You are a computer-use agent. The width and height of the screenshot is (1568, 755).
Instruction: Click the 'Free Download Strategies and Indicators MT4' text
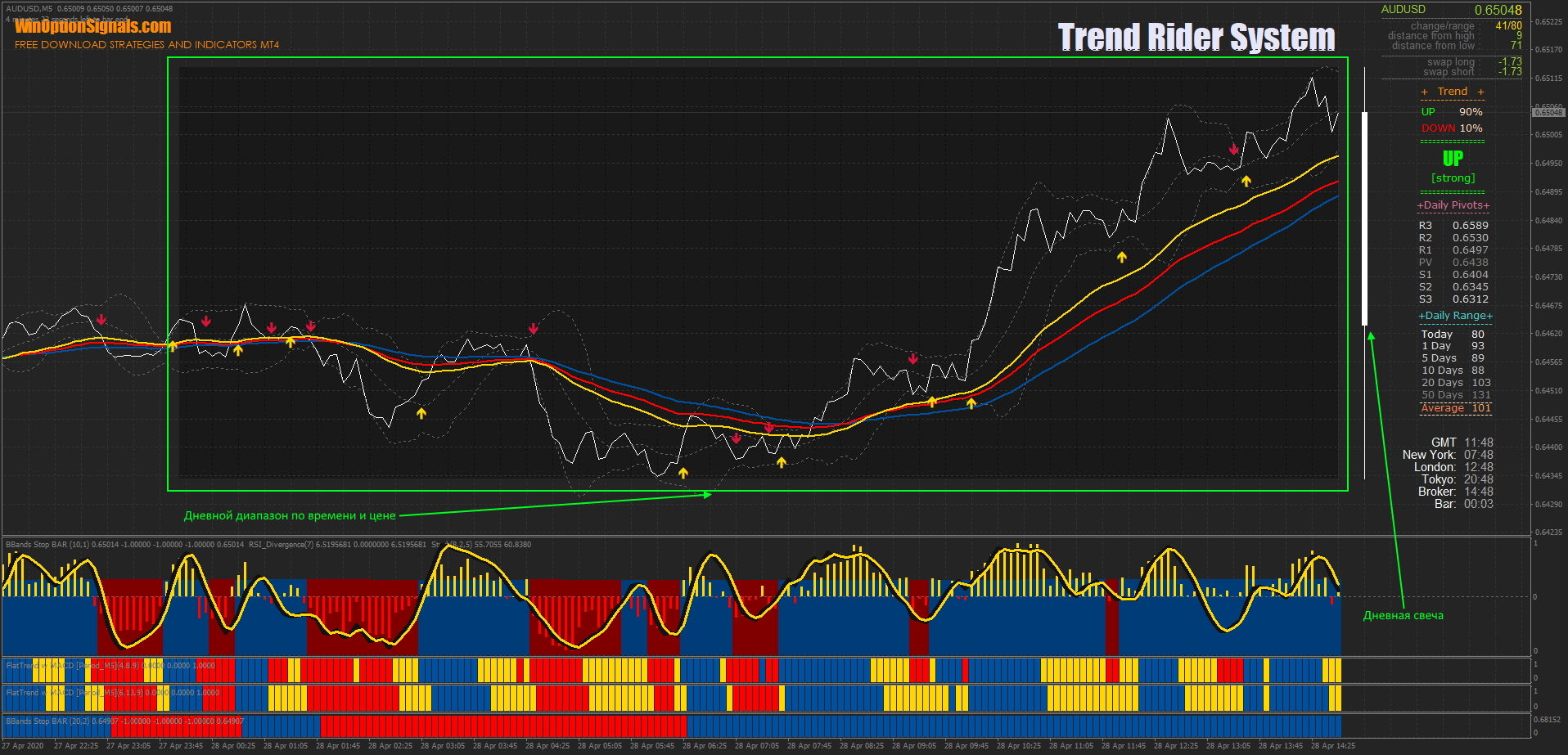click(146, 45)
